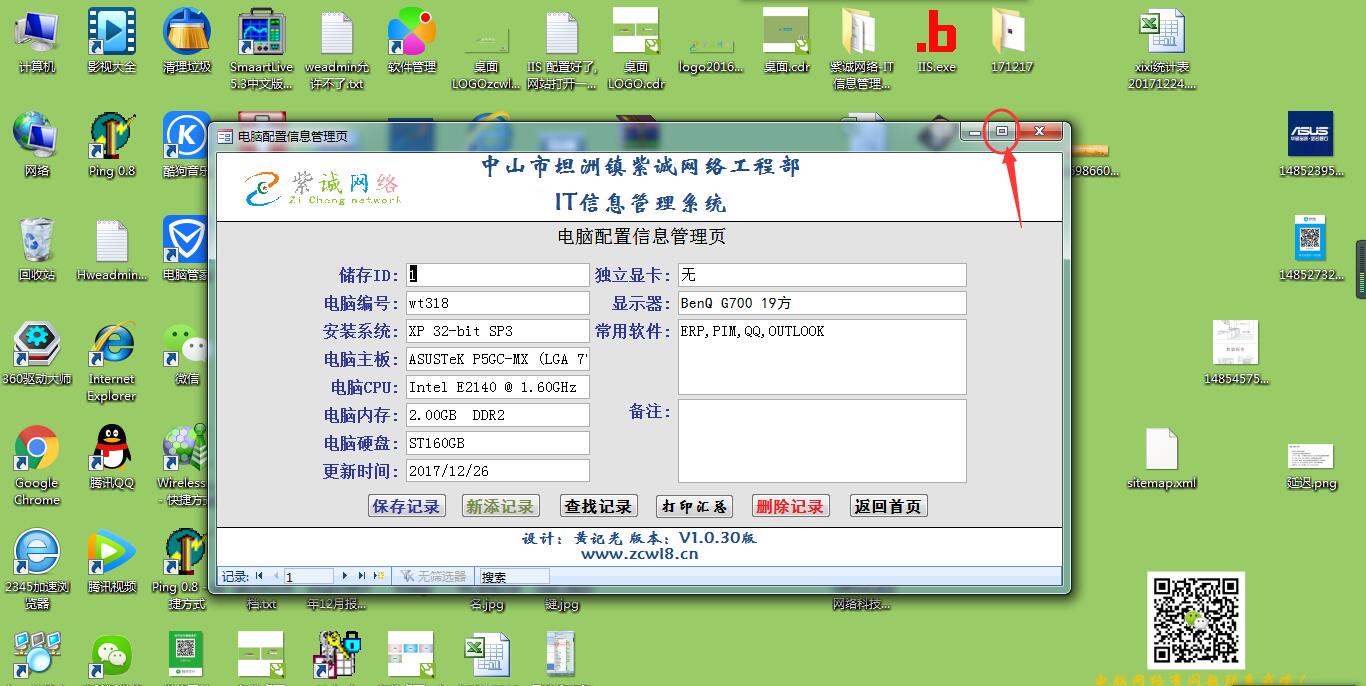
Task: Open the QR code image at bottom right
Action: point(1195,620)
